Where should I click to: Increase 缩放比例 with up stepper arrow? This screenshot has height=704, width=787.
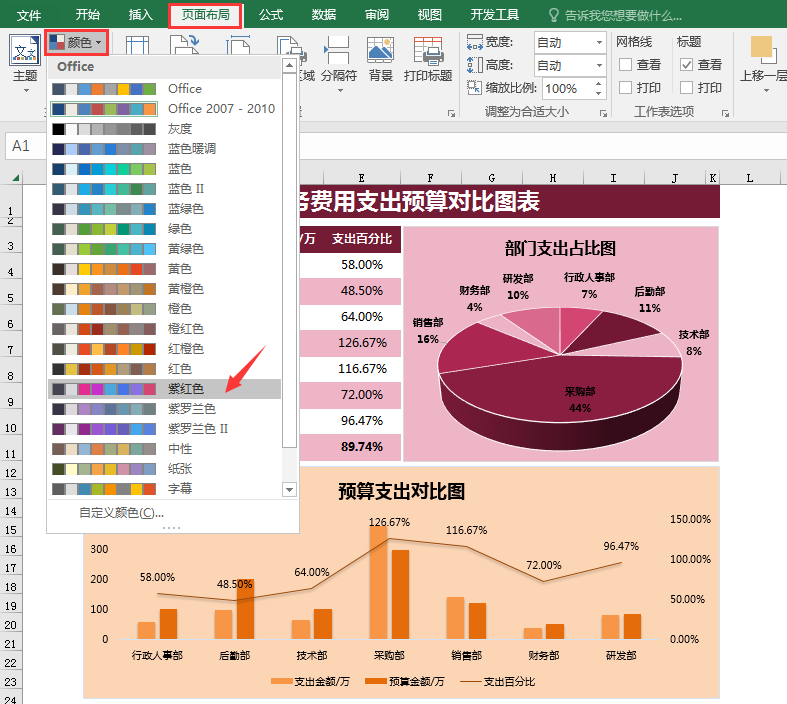tap(598, 83)
